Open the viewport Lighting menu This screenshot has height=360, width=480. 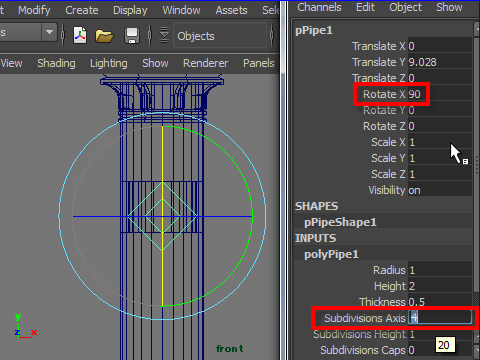tap(109, 63)
